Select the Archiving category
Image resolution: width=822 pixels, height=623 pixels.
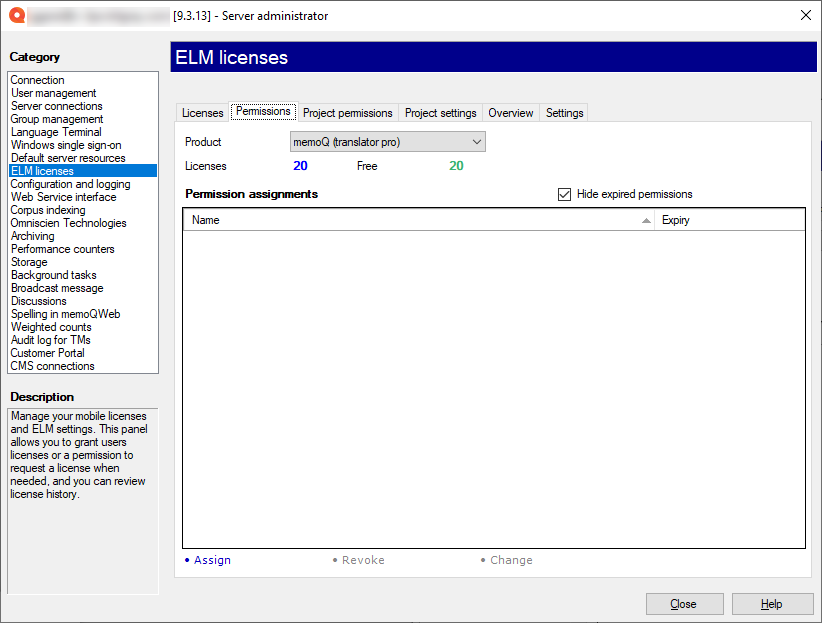pyautogui.click(x=33, y=236)
